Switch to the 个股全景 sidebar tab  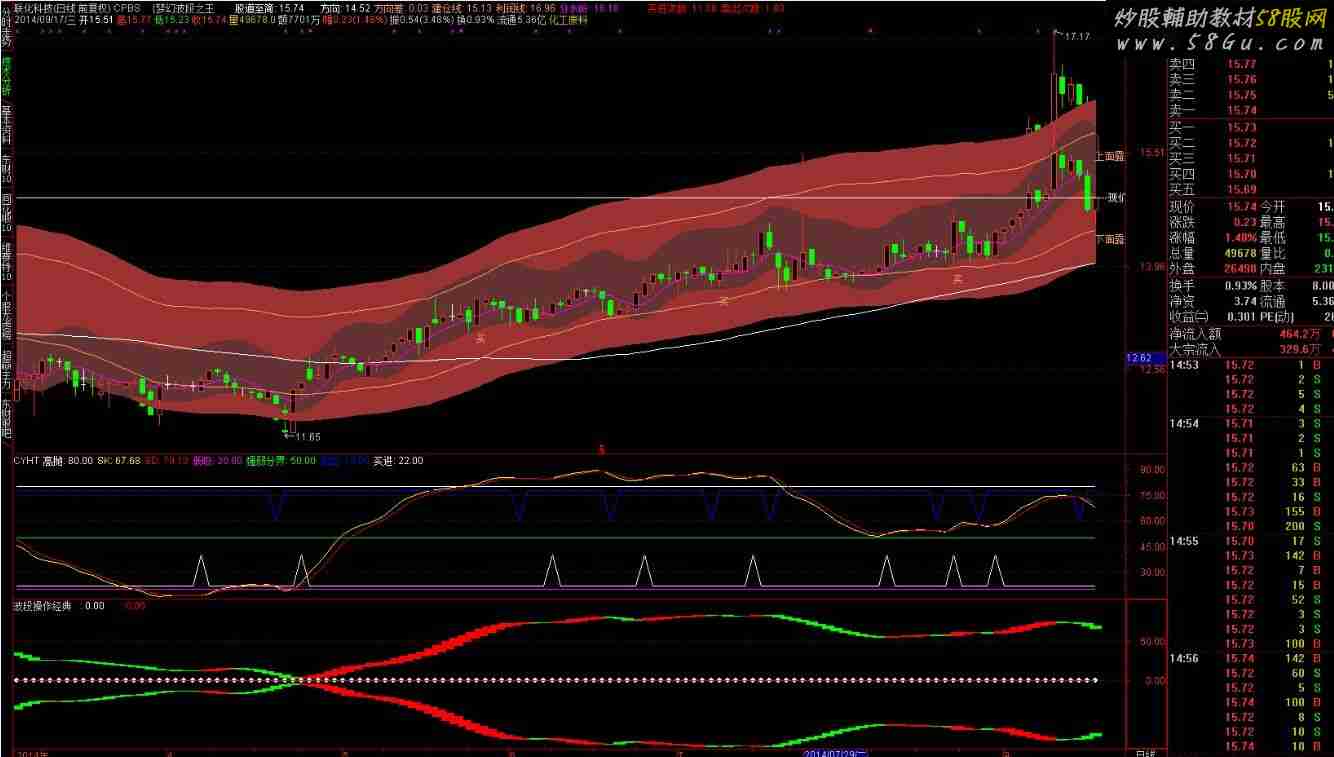coord(6,314)
